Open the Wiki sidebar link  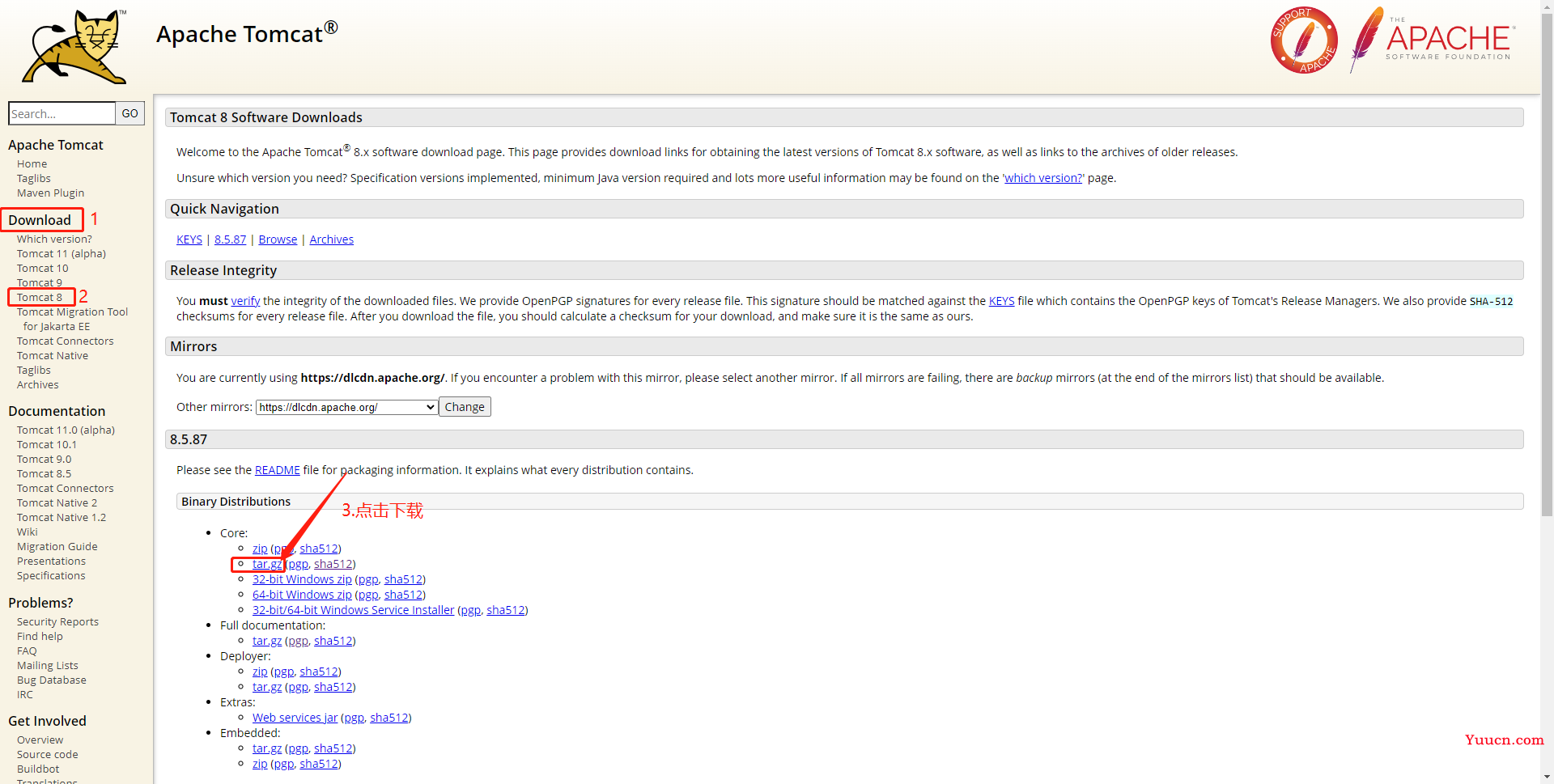[x=28, y=532]
